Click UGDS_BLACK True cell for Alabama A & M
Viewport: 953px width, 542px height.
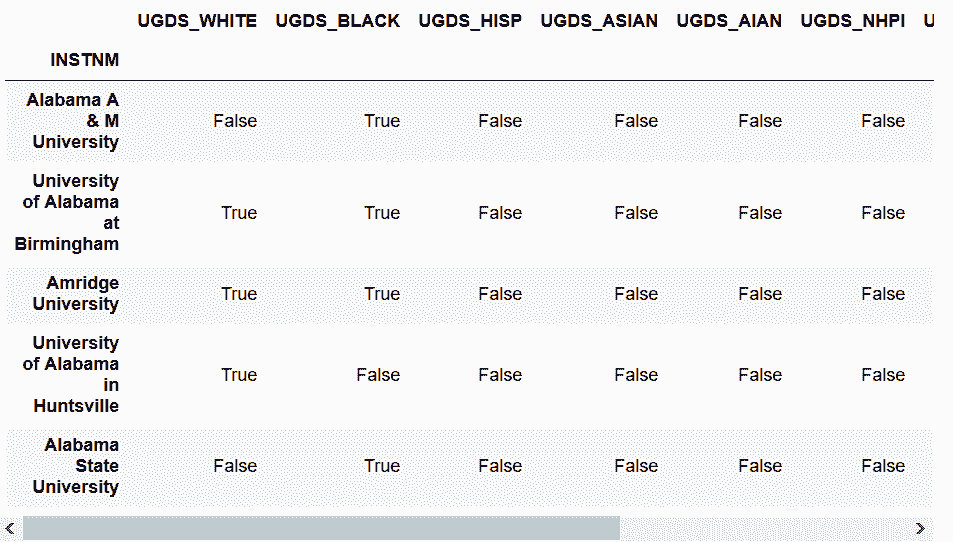tap(382, 121)
